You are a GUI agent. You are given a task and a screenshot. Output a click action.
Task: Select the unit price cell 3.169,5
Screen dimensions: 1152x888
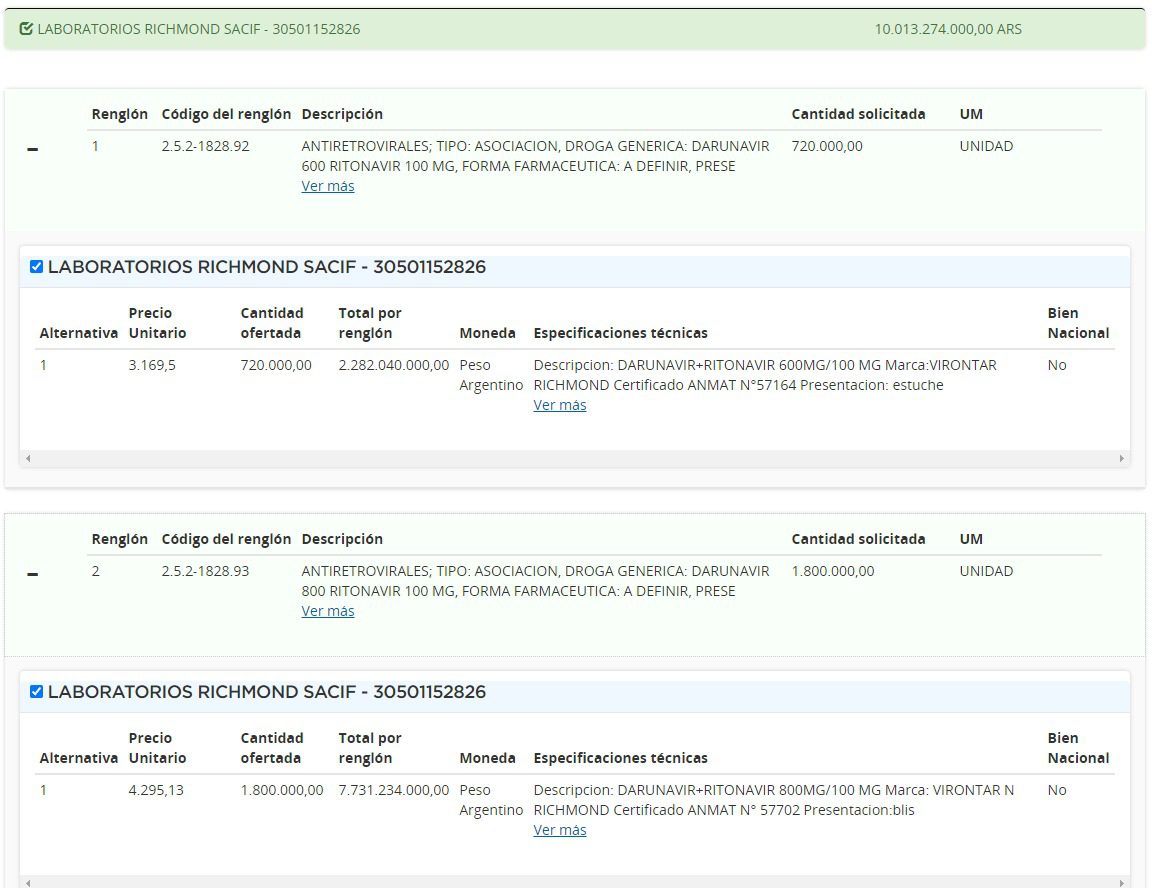coord(152,365)
